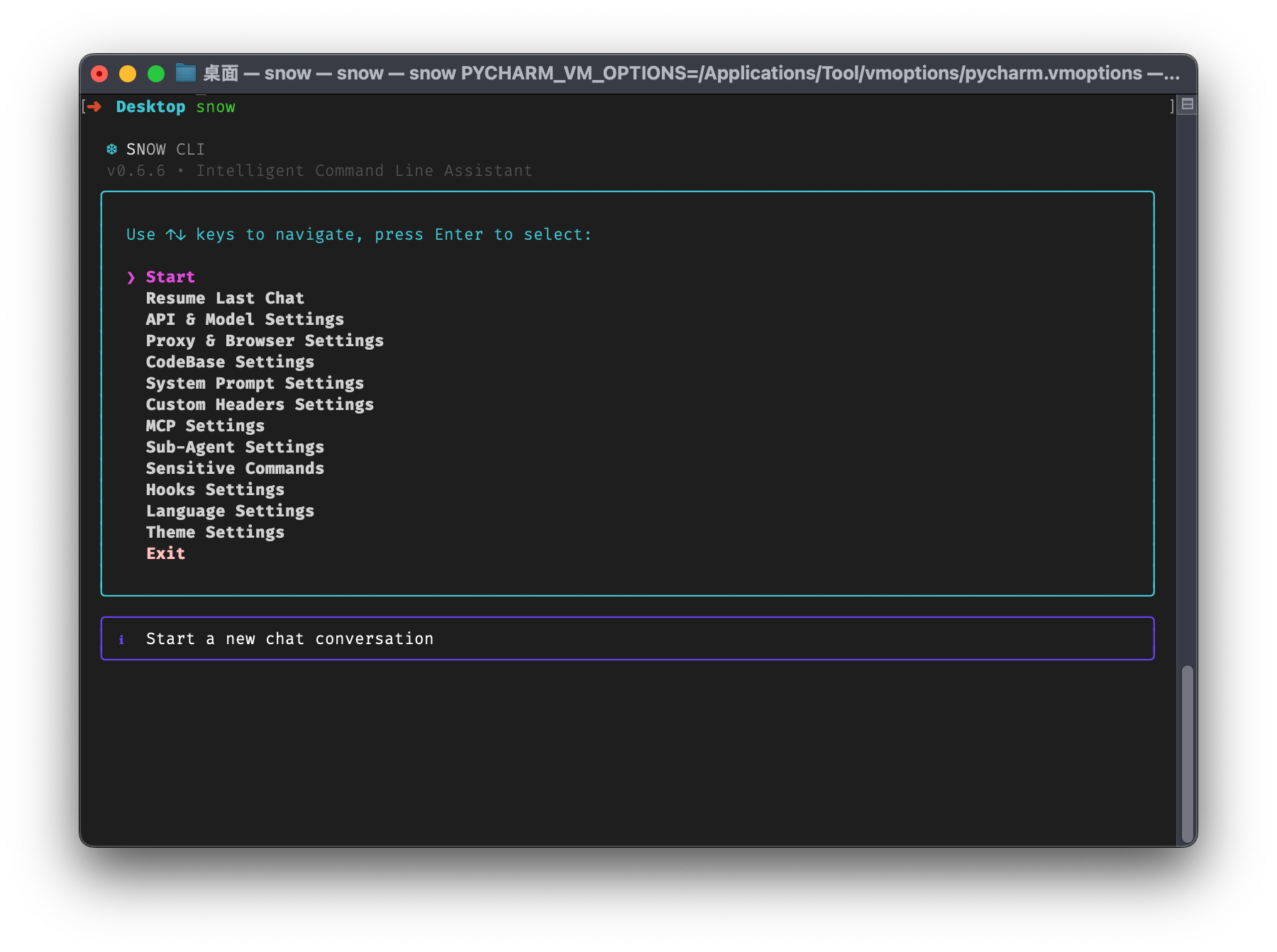
Task: Click the bracket symbol at the top right edge
Action: [x=1171, y=106]
